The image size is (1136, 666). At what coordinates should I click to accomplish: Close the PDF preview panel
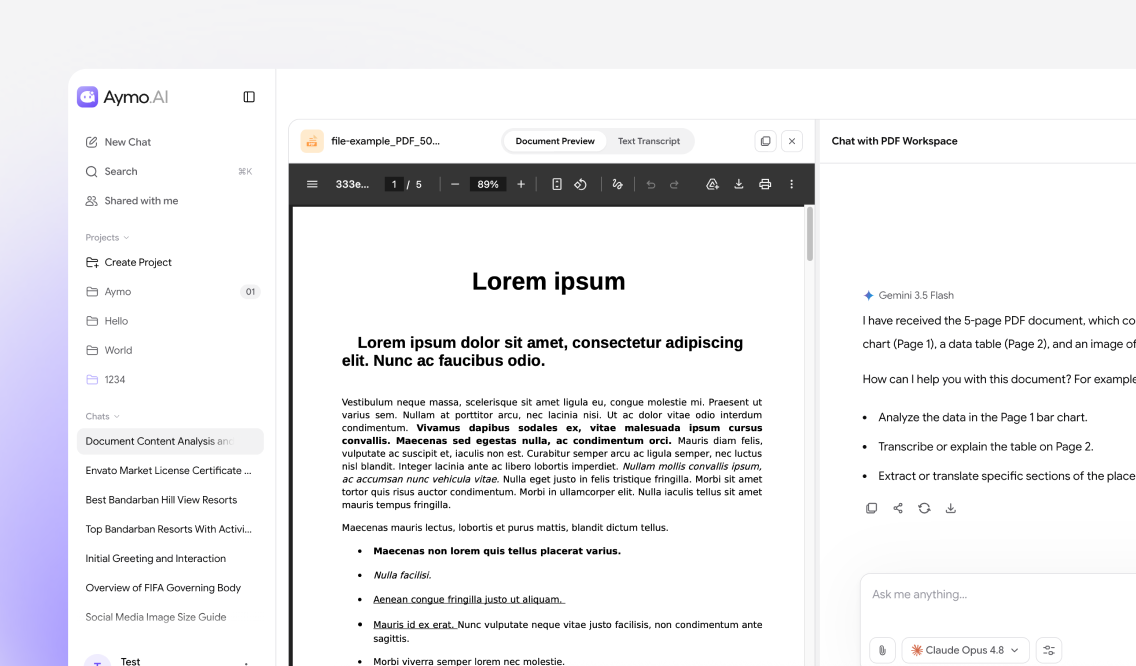(792, 141)
